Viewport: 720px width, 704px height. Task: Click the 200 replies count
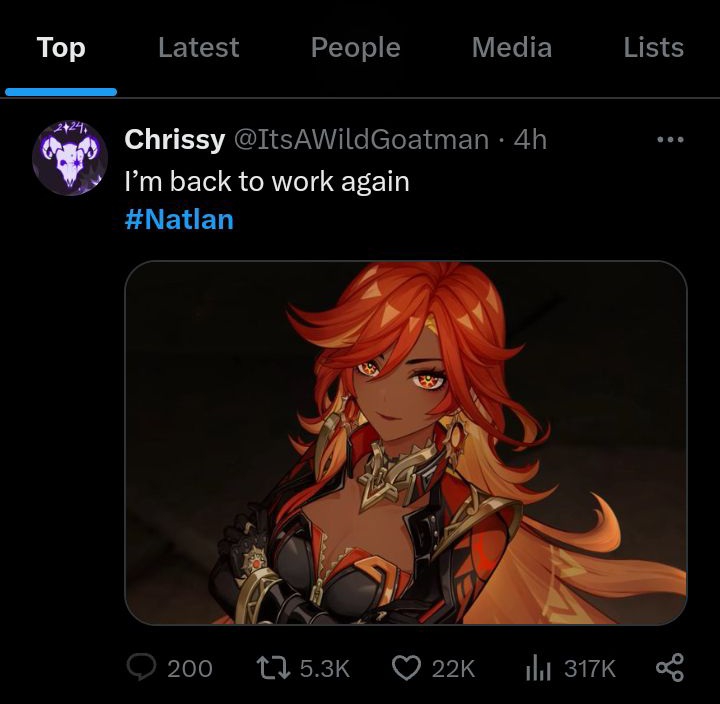[189, 668]
